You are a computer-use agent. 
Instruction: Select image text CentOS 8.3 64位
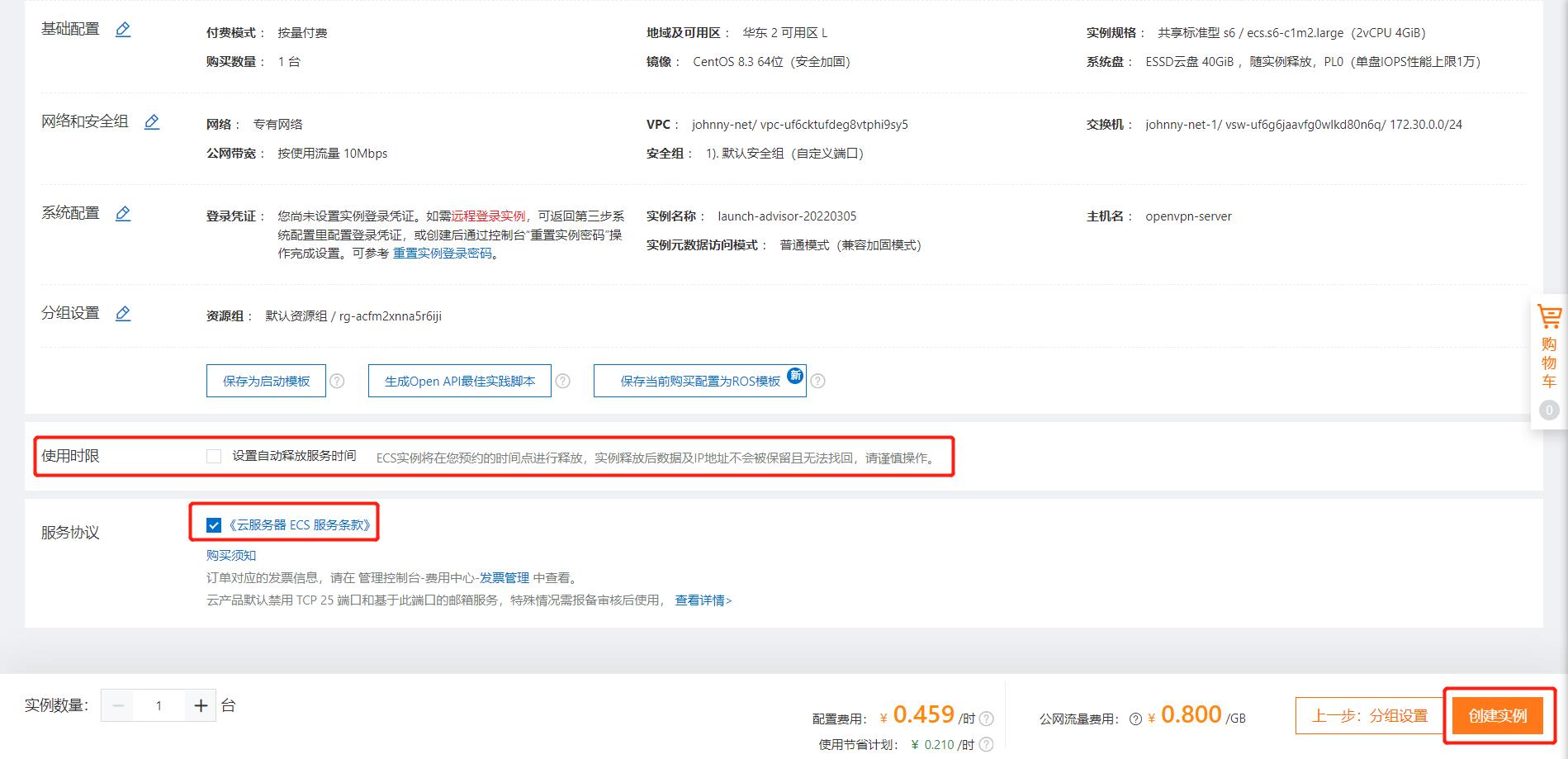(x=738, y=62)
